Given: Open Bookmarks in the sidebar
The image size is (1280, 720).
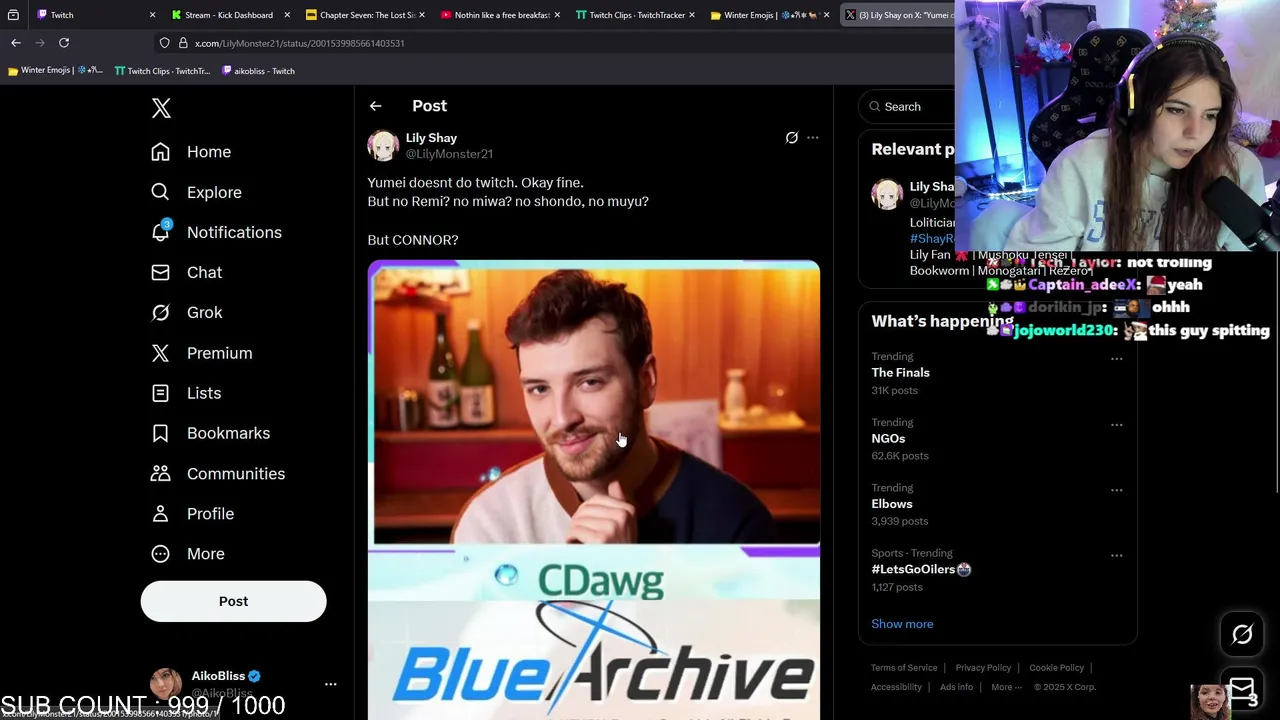Looking at the screenshot, I should pos(210,433).
